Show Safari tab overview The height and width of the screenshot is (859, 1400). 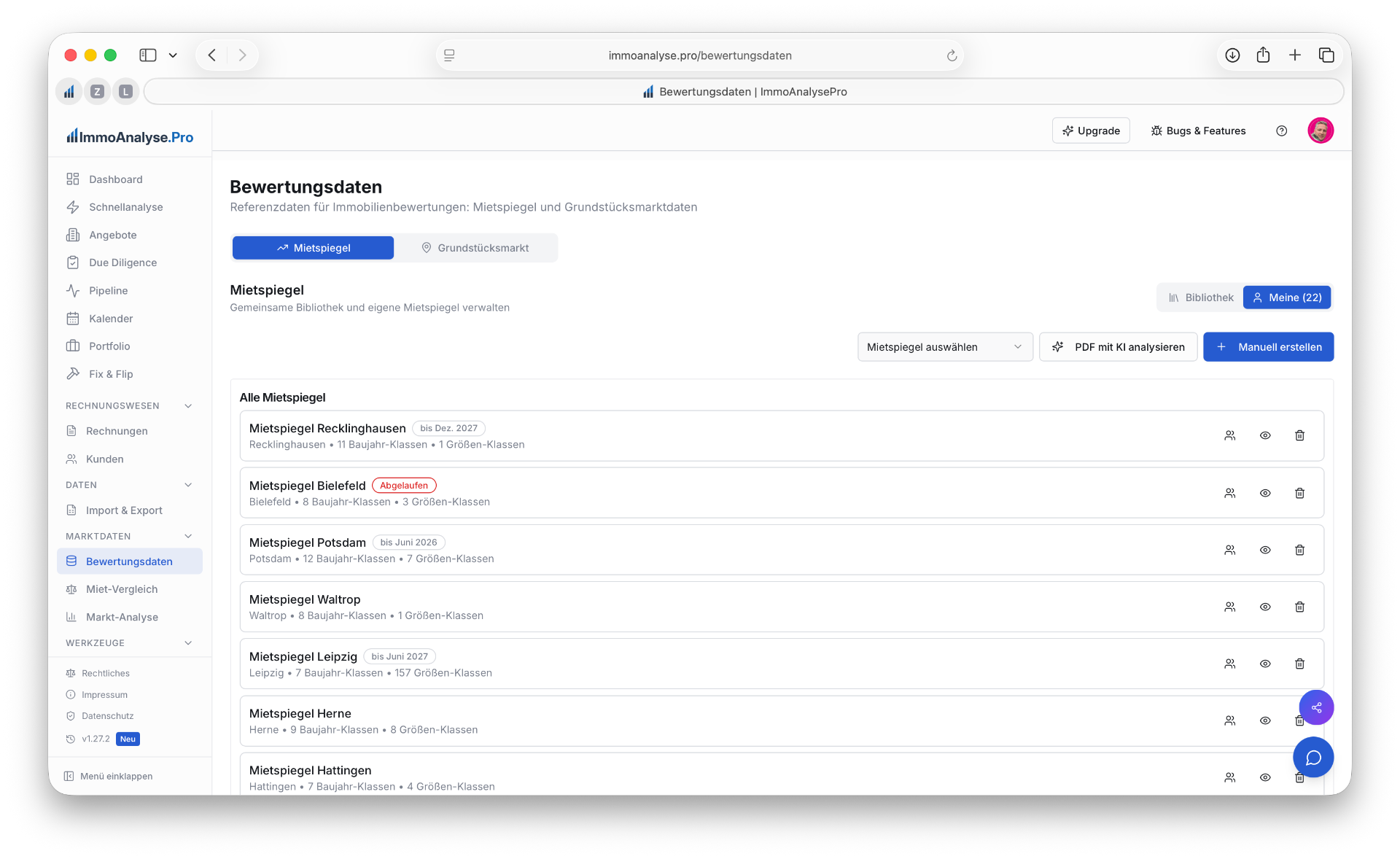pos(1326,55)
